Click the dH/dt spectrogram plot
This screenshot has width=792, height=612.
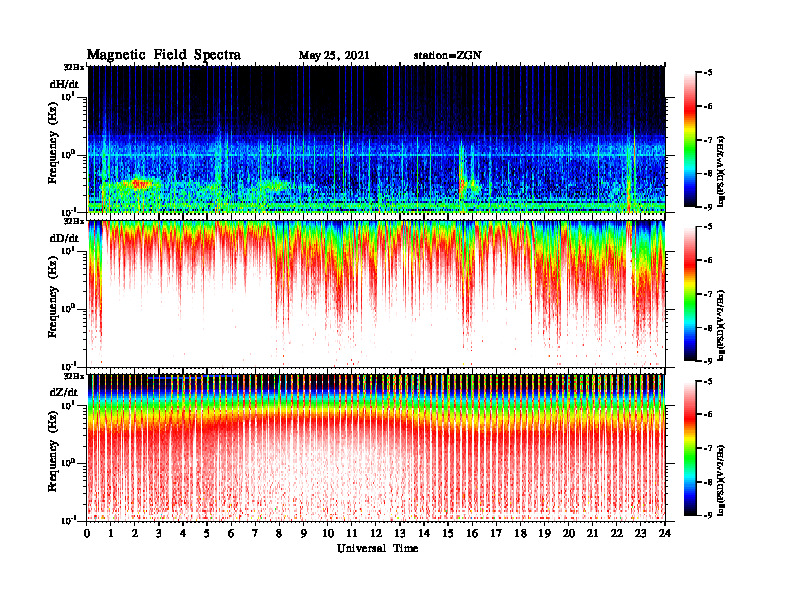pos(376,139)
